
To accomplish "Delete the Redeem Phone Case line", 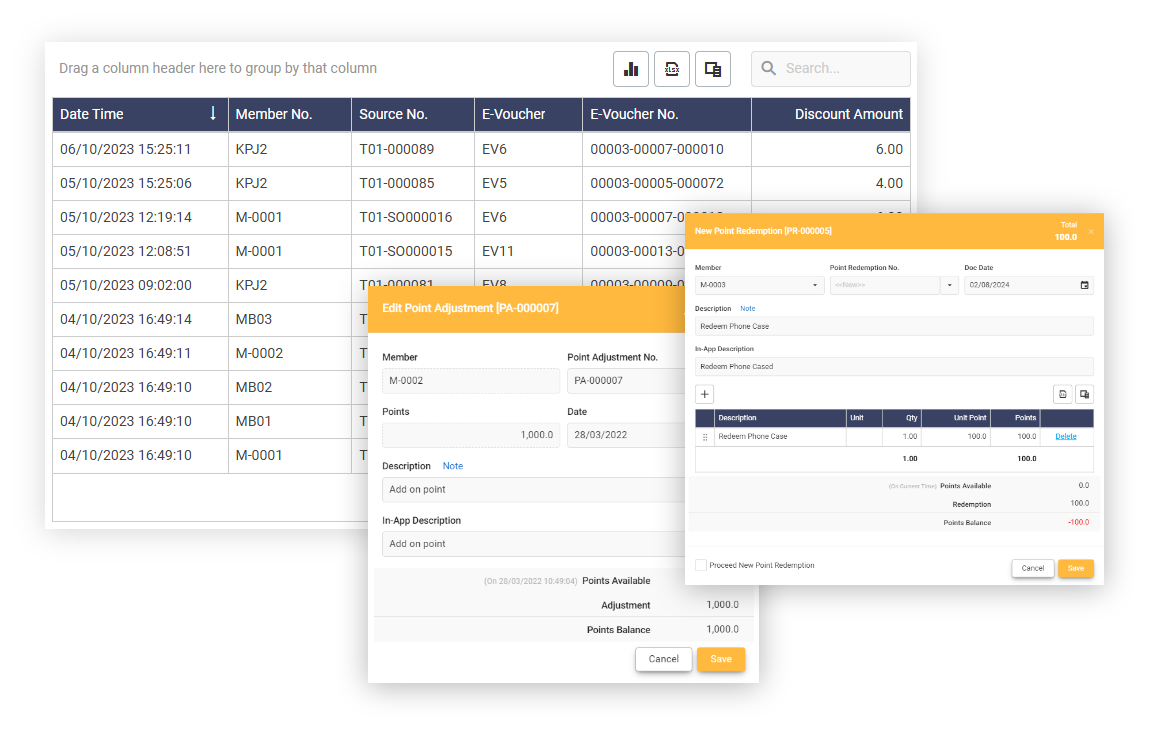I will [x=1066, y=437].
